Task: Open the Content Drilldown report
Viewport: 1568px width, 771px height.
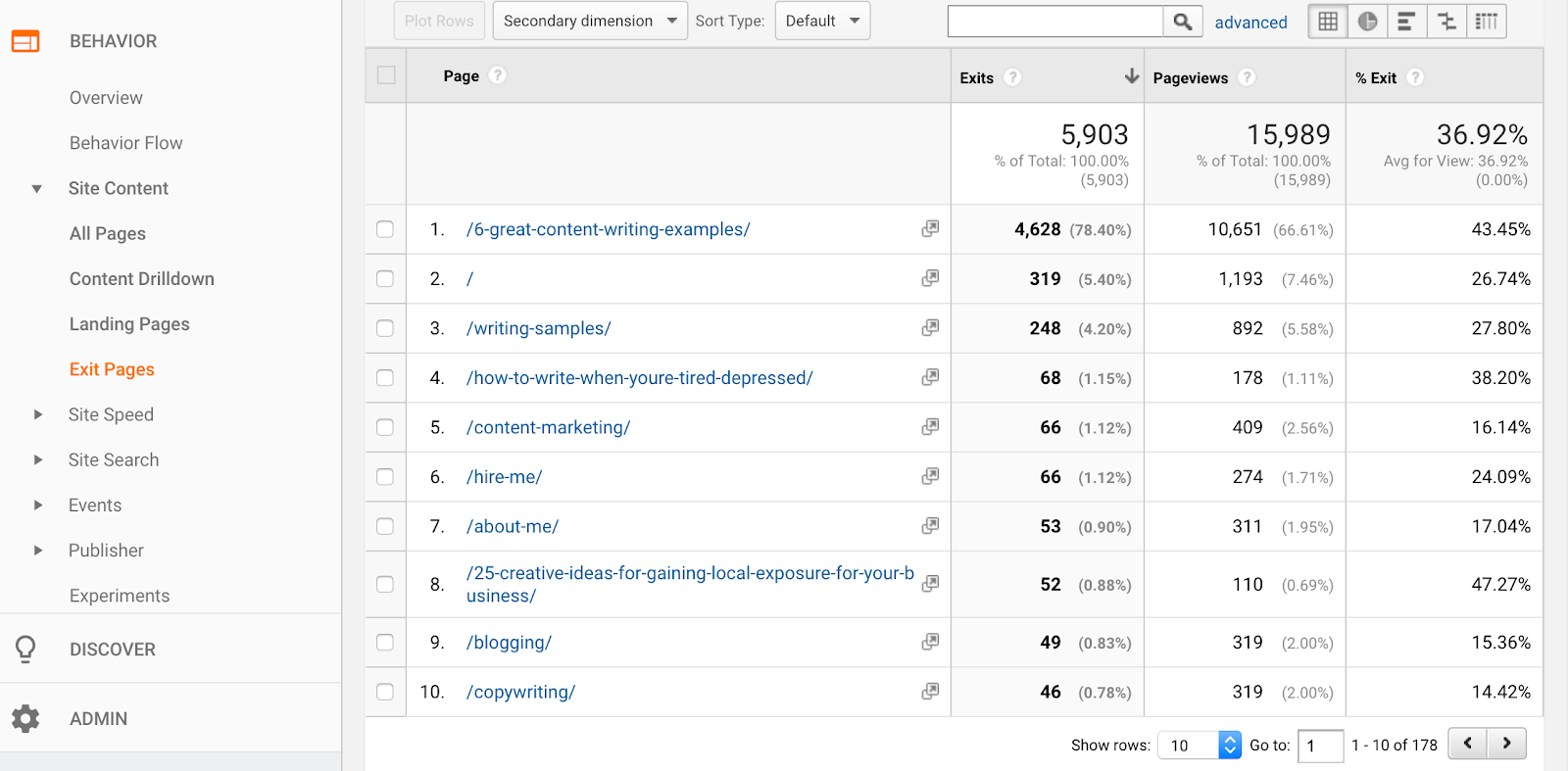Action: 142,279
